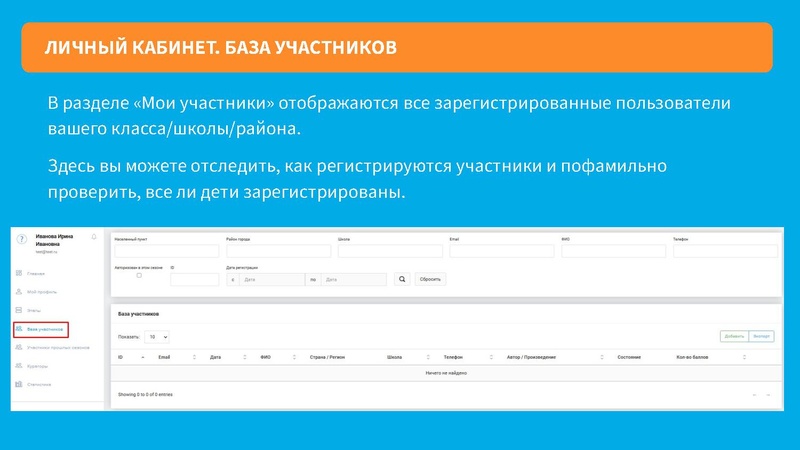Click the Экспорт button
The height and width of the screenshot is (450, 800).
(761, 336)
